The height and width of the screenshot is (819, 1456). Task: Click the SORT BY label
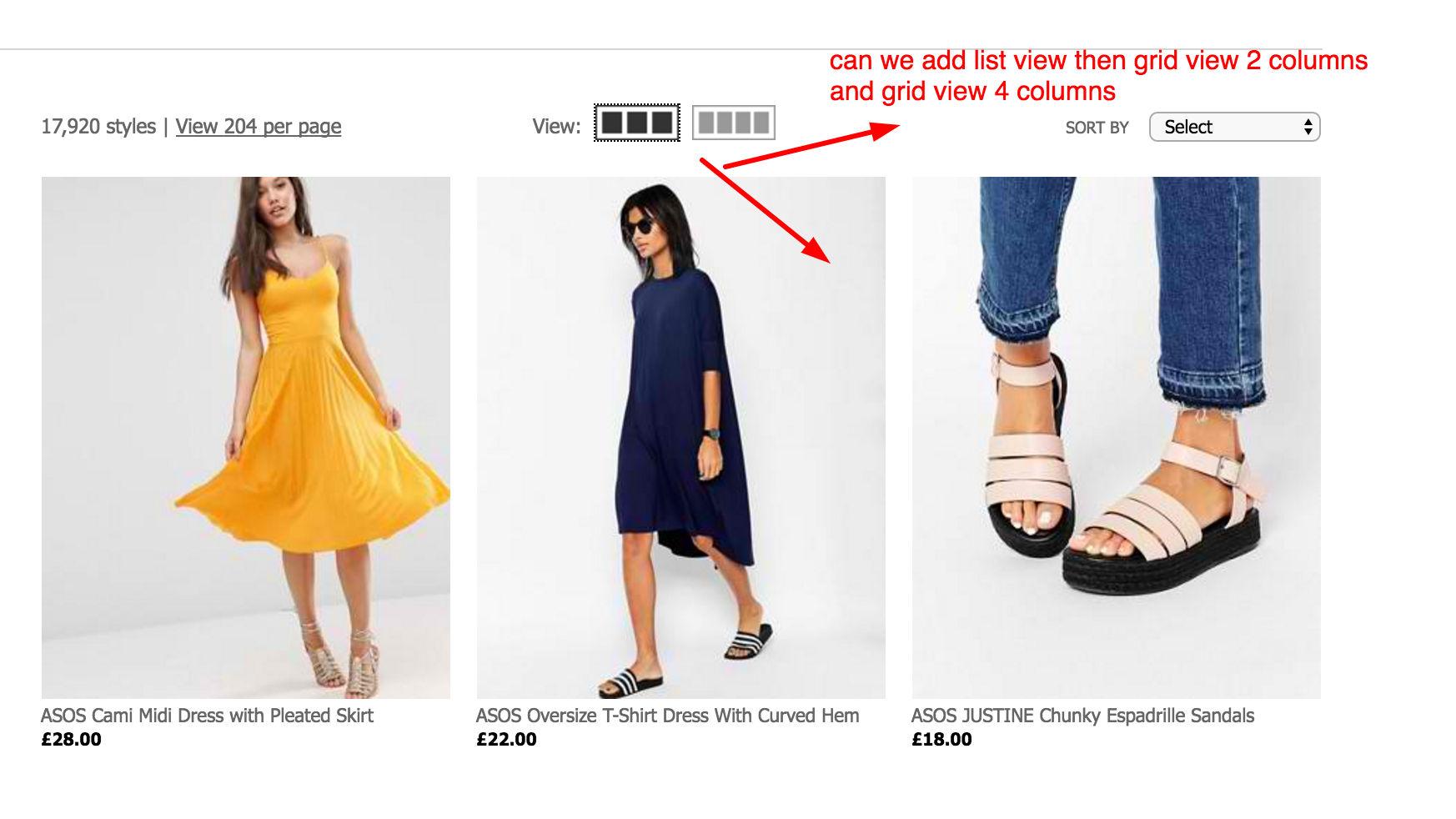[x=1097, y=128]
